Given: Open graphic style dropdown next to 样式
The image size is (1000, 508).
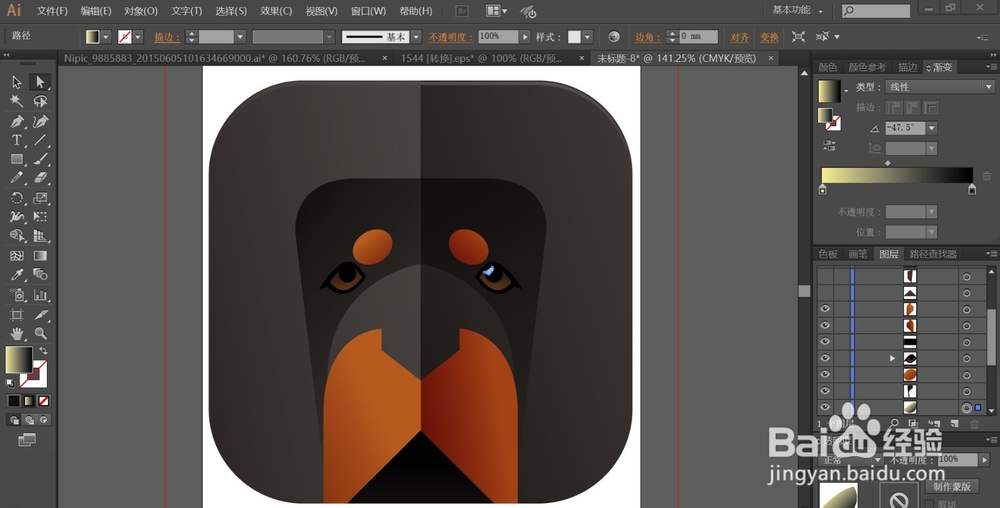Looking at the screenshot, I should tap(587, 37).
